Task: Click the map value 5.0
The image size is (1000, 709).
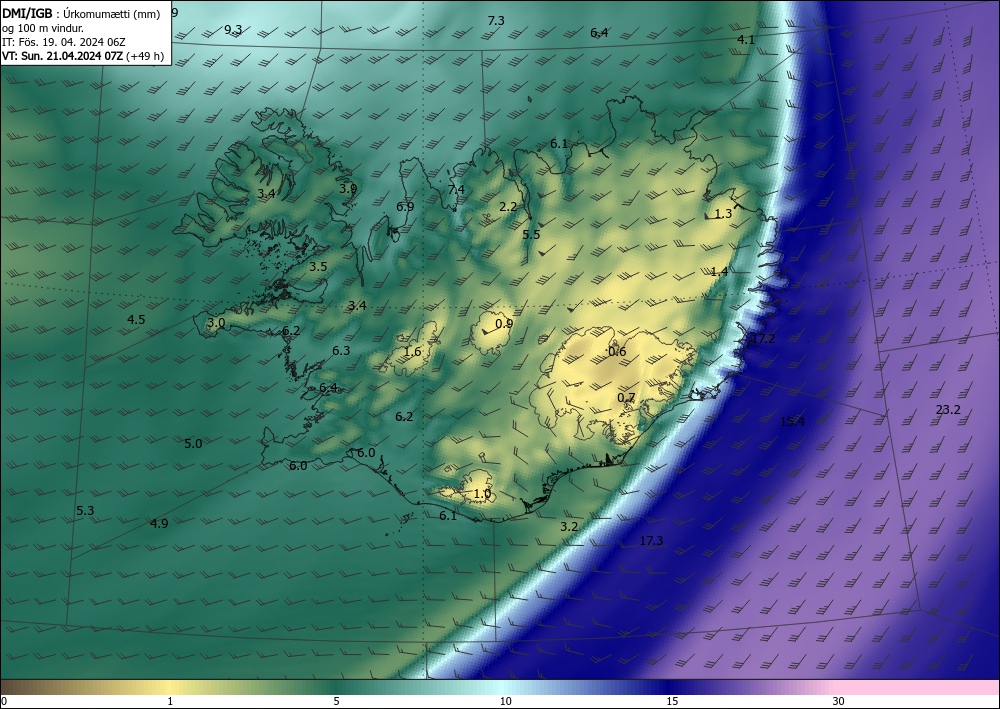Action: pyautogui.click(x=193, y=444)
